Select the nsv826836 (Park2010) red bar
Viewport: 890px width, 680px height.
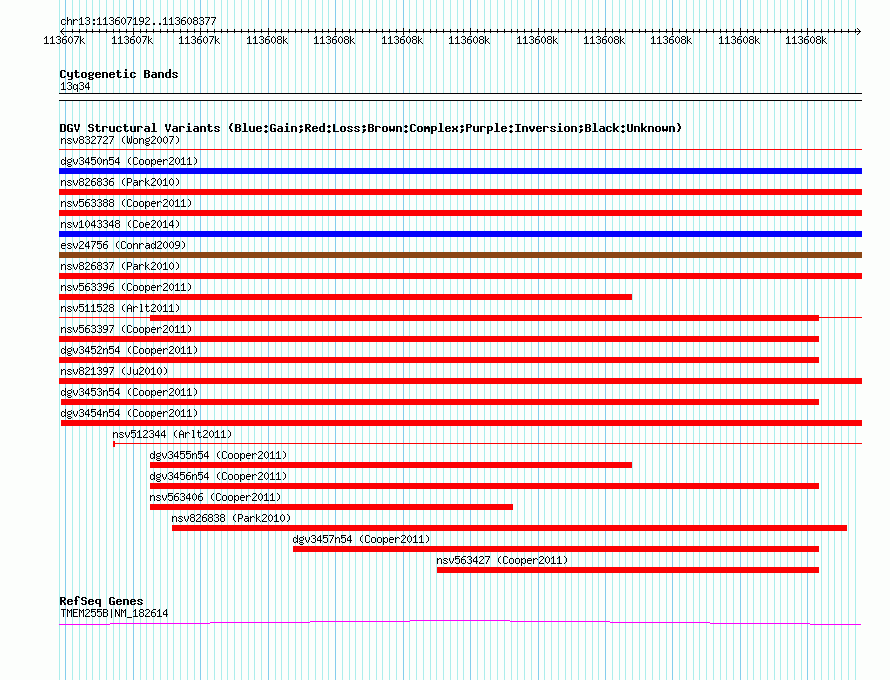[460, 192]
